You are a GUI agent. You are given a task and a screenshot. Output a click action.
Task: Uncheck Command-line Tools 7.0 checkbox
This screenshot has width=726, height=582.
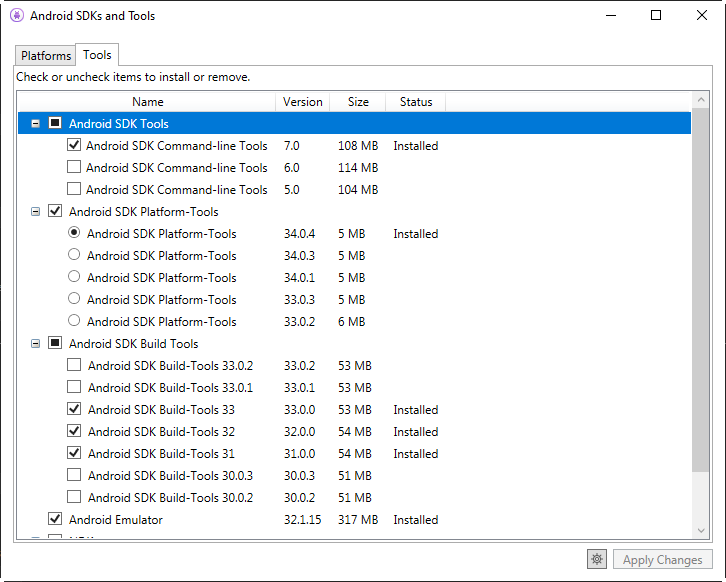click(74, 145)
